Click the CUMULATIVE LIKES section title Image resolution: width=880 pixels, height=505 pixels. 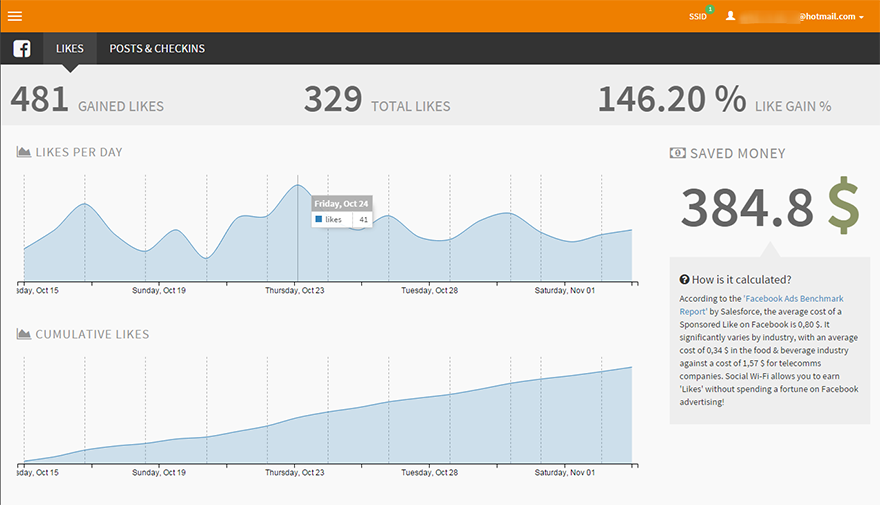[x=93, y=335]
